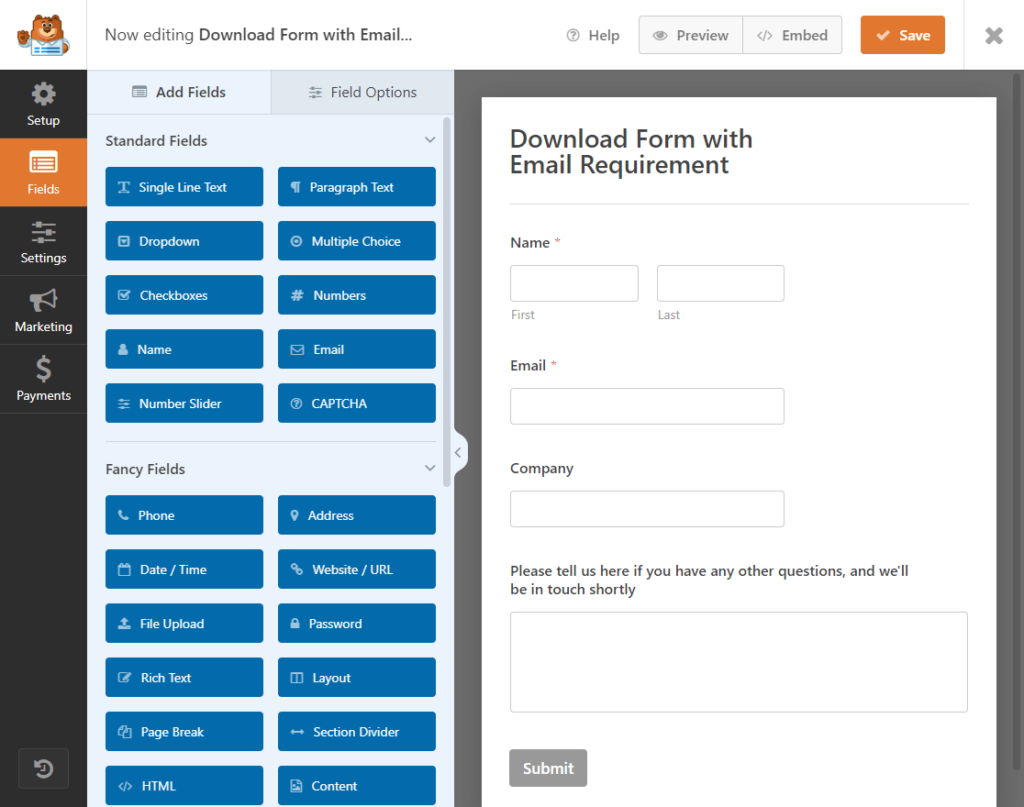Image resolution: width=1024 pixels, height=807 pixels.
Task: Switch to the Field Options tab
Action: point(361,91)
